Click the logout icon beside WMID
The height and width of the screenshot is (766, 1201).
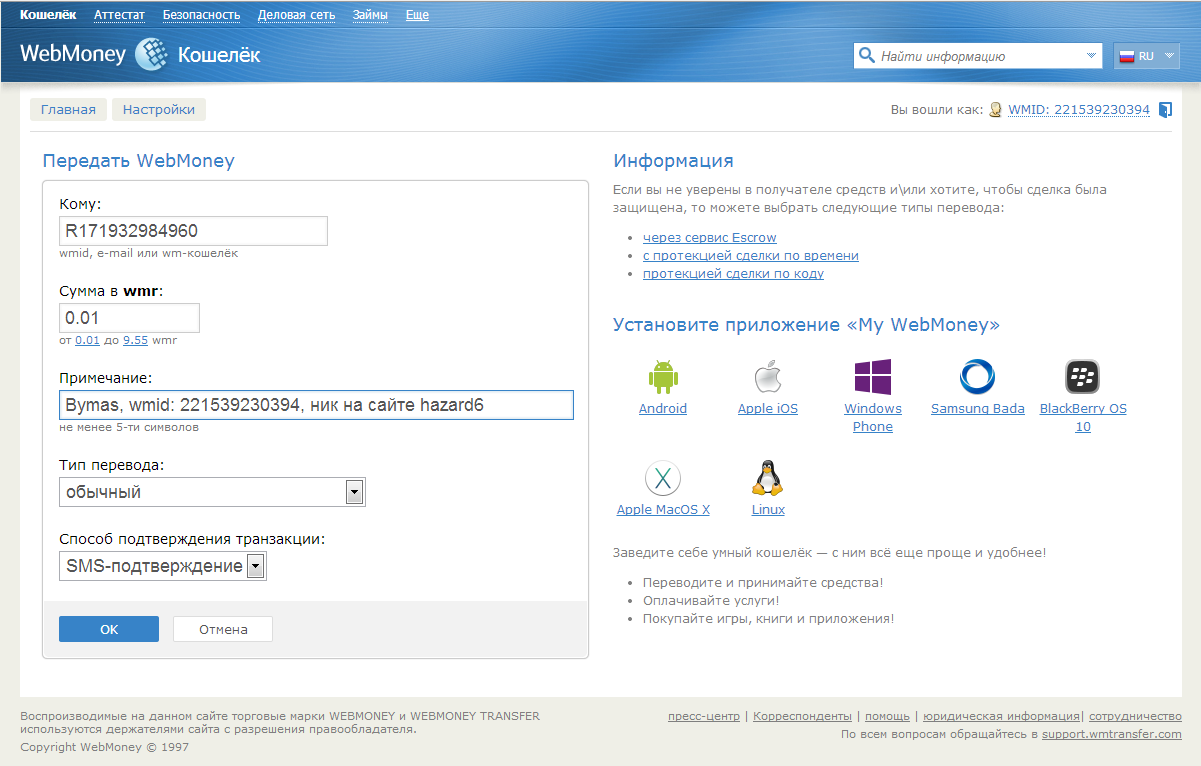tap(1165, 110)
